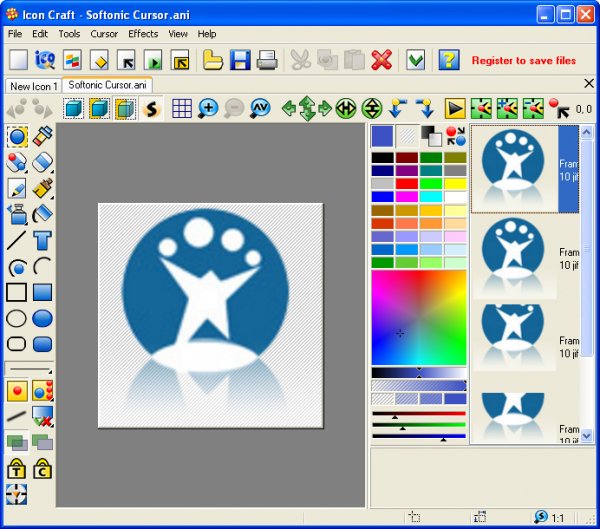Select the flashlight tool
The width and height of the screenshot is (600, 529).
(x=42, y=136)
